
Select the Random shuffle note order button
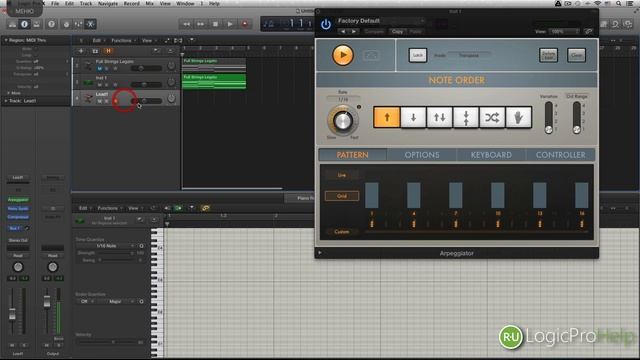(492, 118)
